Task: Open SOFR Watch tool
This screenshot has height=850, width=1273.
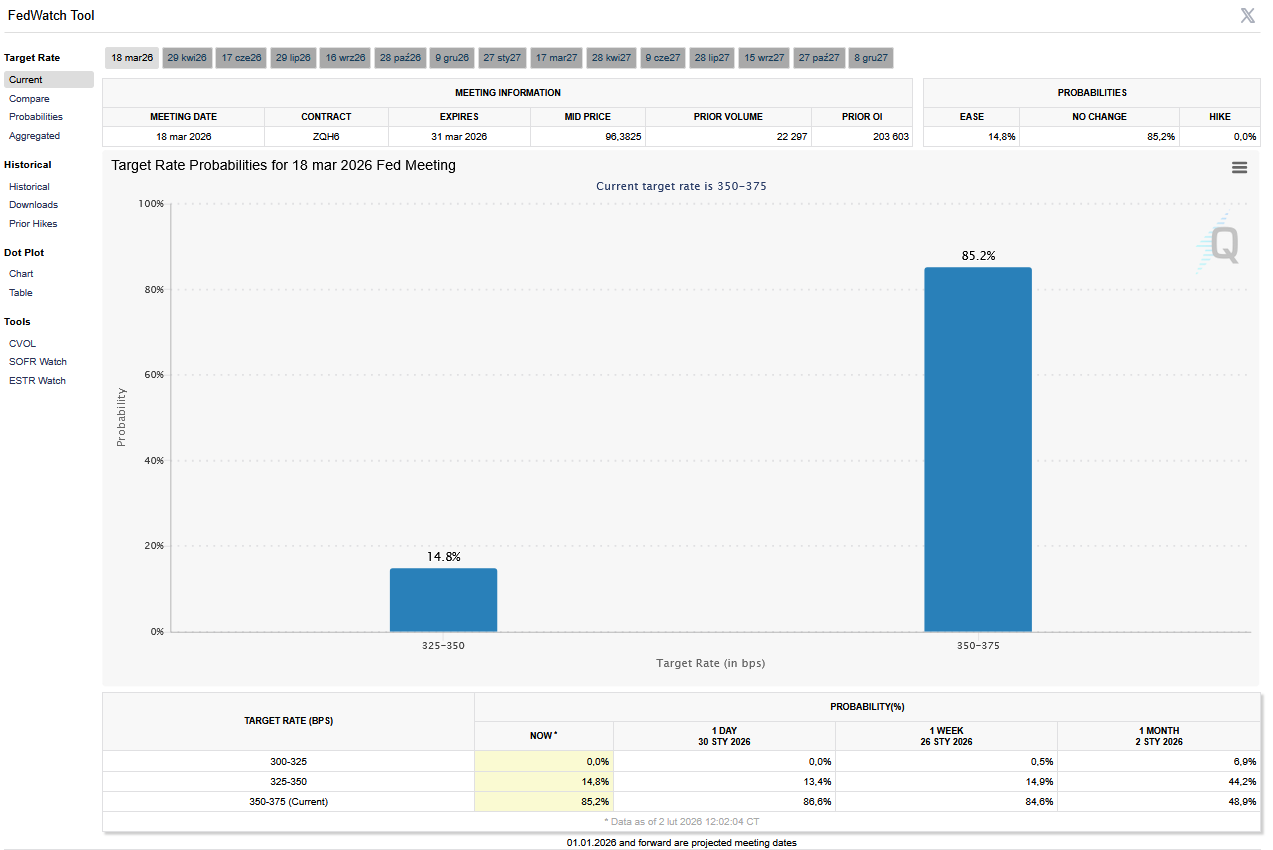Action: (x=38, y=362)
